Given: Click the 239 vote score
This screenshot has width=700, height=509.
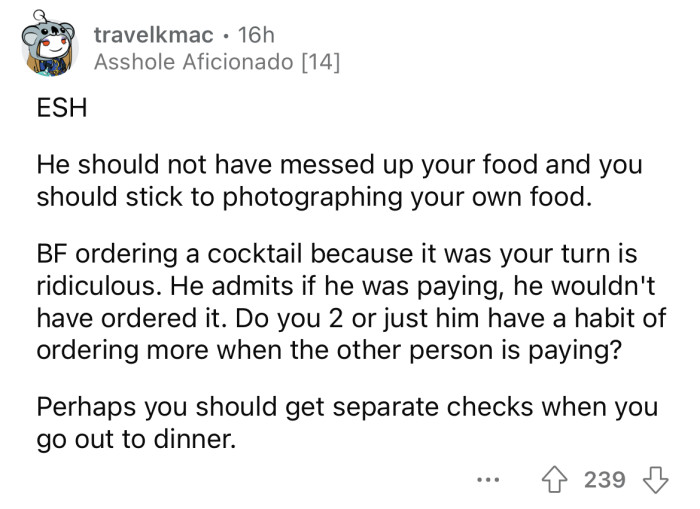Looking at the screenshot, I should pos(604,480).
